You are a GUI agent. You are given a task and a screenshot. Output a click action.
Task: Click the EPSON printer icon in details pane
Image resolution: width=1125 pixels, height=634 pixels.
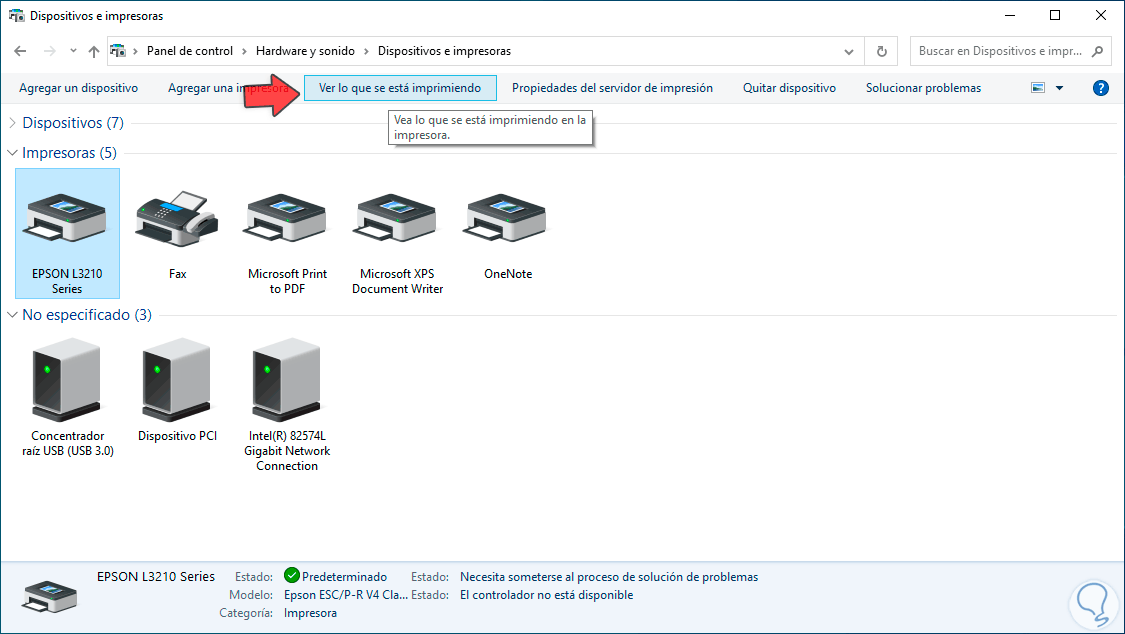(50, 596)
